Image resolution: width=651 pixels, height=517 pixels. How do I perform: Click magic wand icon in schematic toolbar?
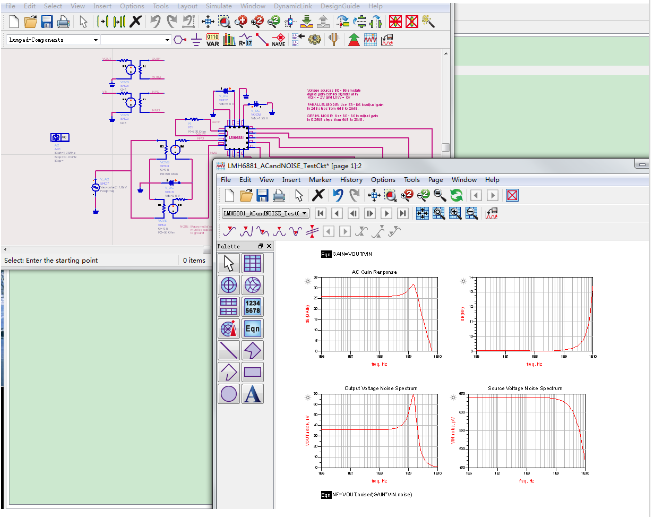[x=428, y=21]
